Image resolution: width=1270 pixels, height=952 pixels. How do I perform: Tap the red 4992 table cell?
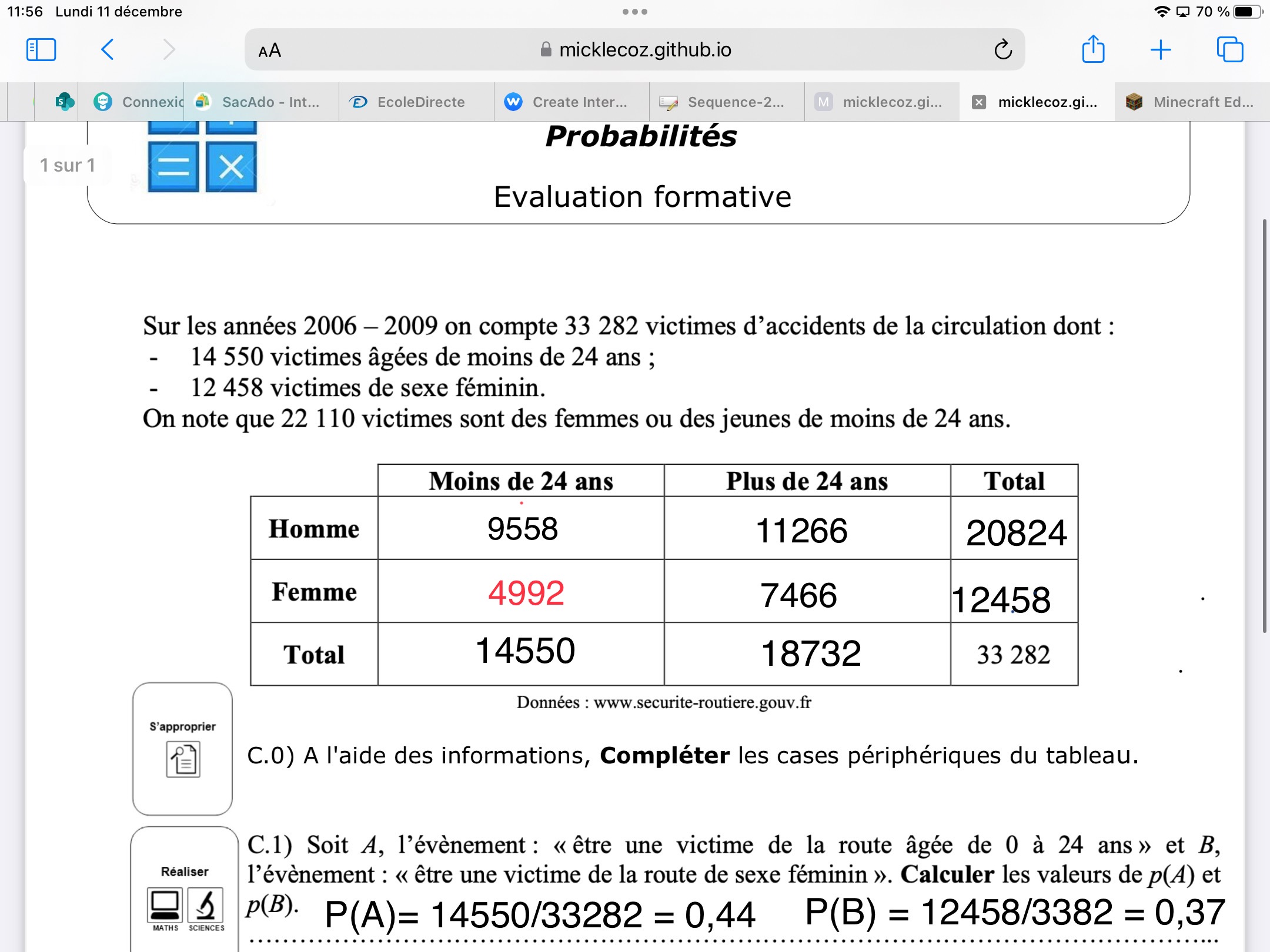click(526, 592)
